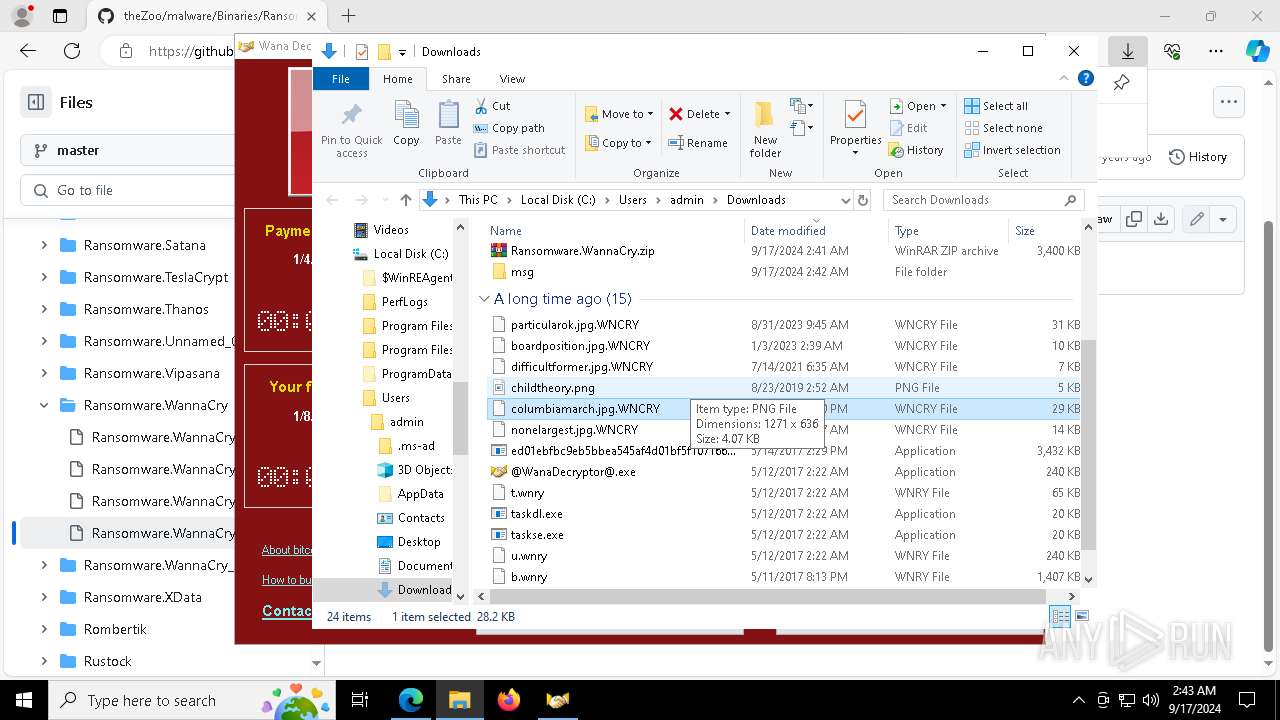
Task: Click the Search Downloads field
Action: pos(983,200)
